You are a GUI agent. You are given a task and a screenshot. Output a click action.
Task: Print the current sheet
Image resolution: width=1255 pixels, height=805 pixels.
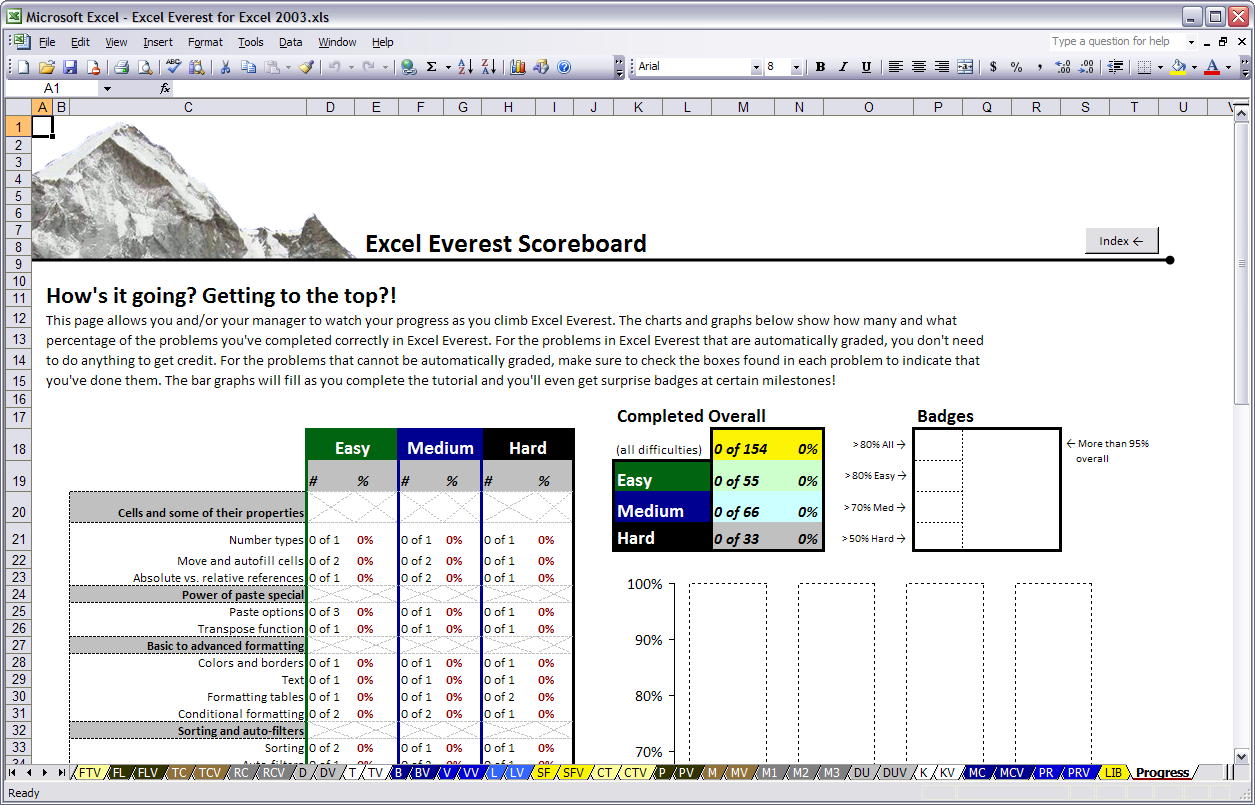tap(121, 67)
